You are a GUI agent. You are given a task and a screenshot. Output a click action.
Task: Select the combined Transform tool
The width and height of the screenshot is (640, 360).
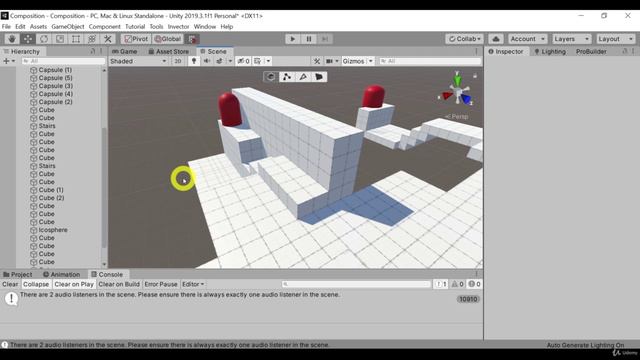(91, 39)
